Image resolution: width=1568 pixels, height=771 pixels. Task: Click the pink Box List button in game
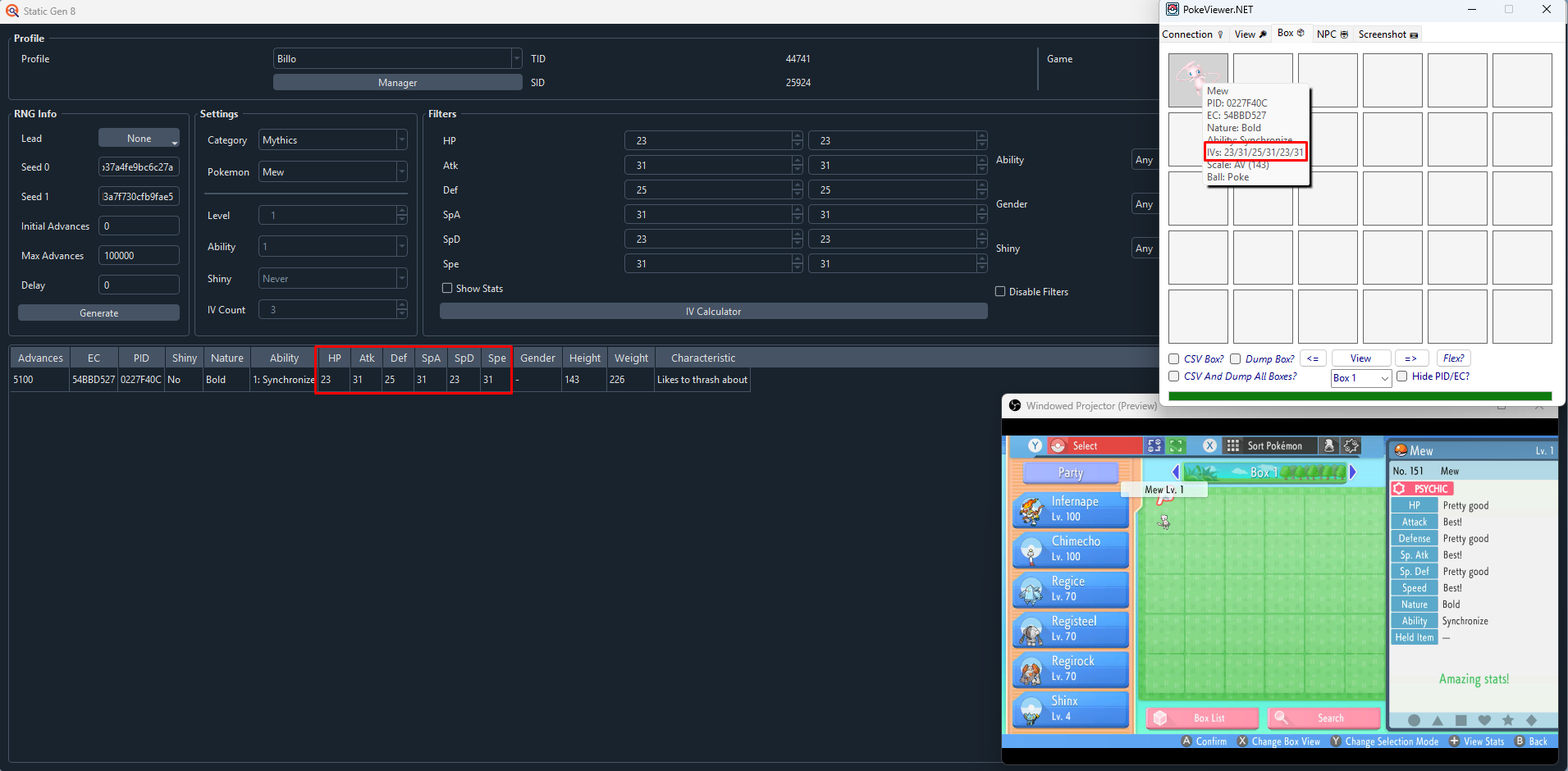(x=1203, y=718)
